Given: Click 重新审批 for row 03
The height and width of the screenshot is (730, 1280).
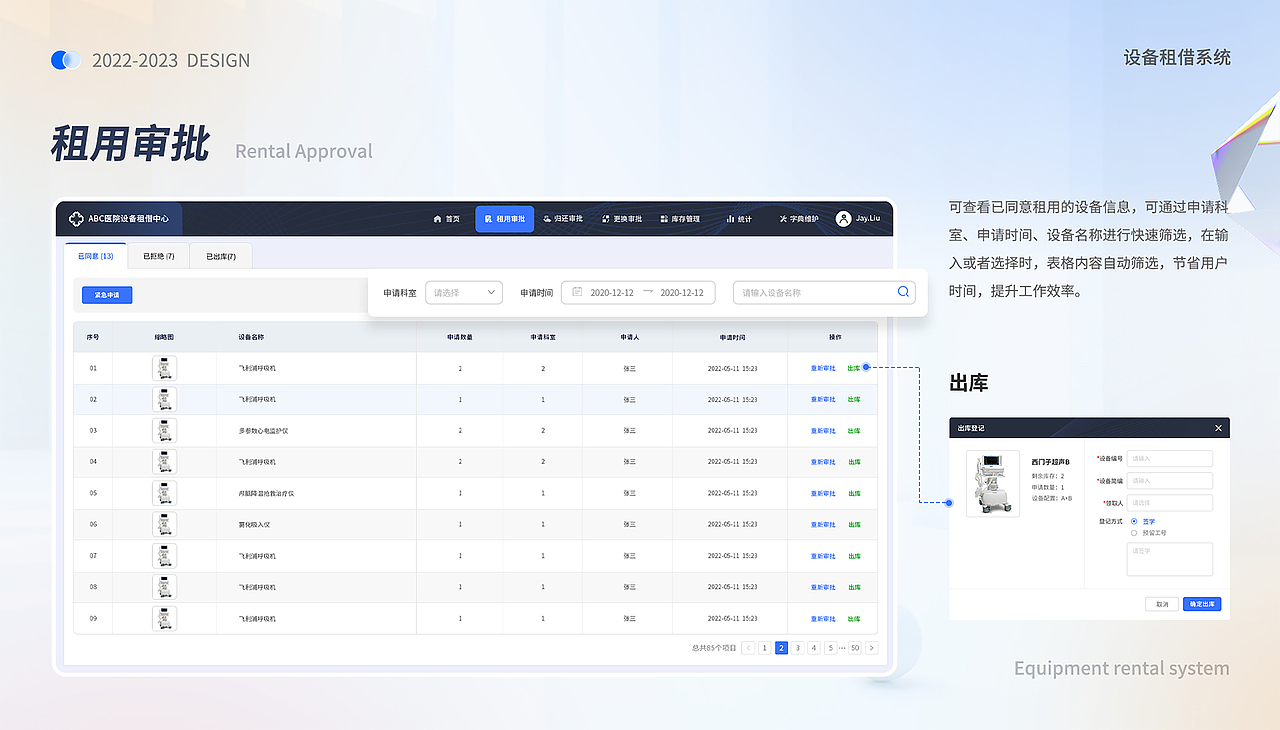Looking at the screenshot, I should (x=823, y=431).
